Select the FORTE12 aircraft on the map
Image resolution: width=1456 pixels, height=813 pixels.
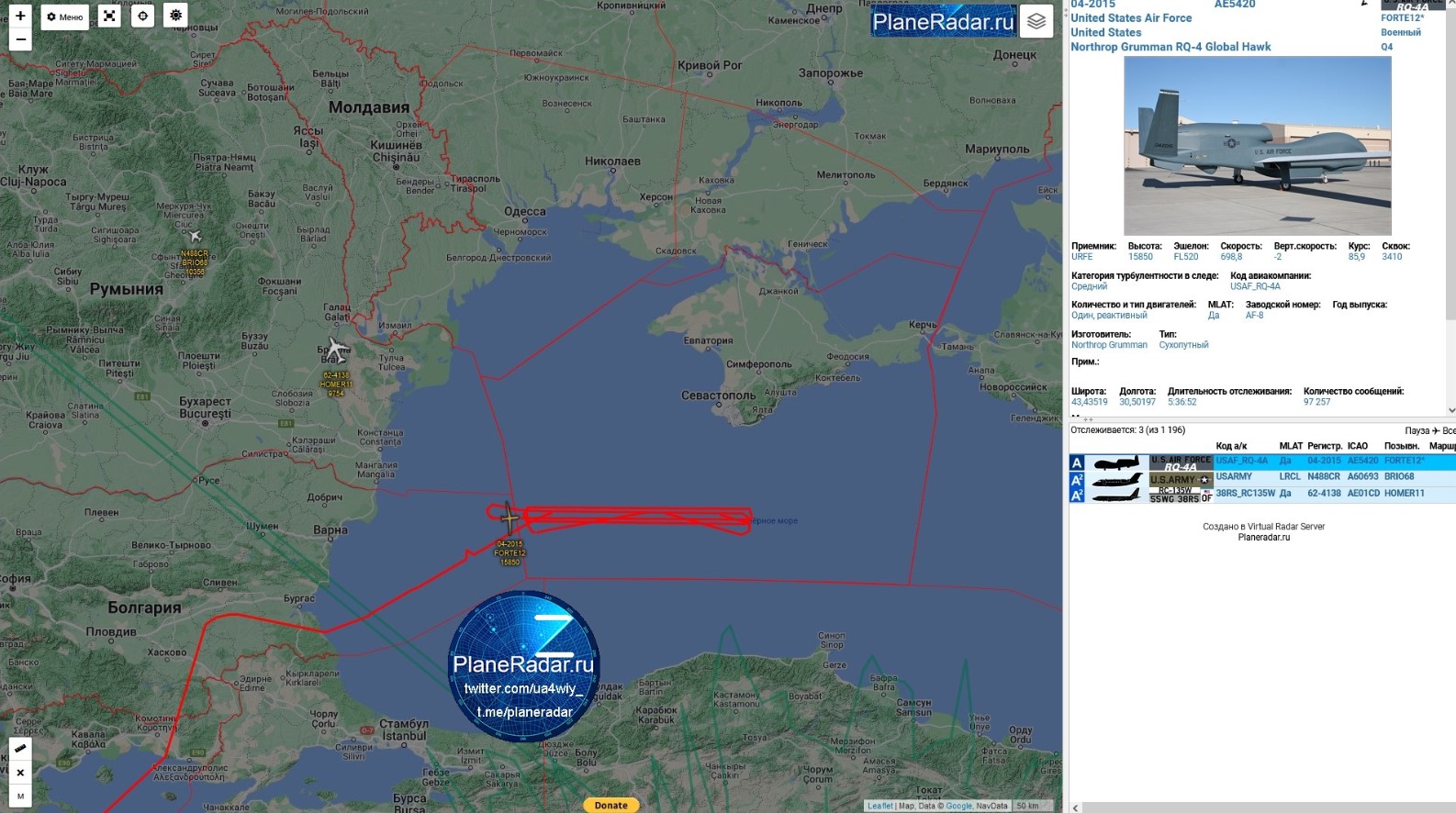coord(509,518)
